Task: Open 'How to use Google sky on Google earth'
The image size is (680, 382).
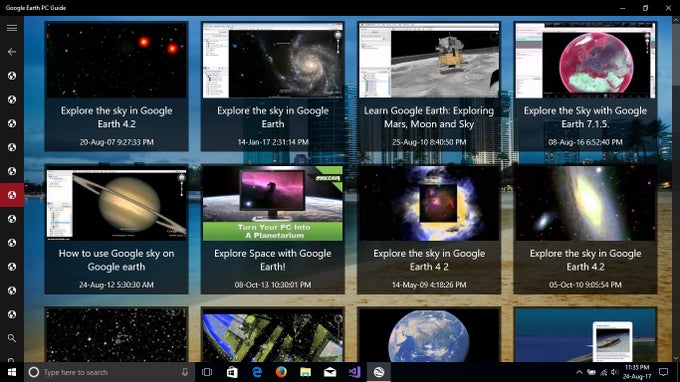Action: (116, 229)
